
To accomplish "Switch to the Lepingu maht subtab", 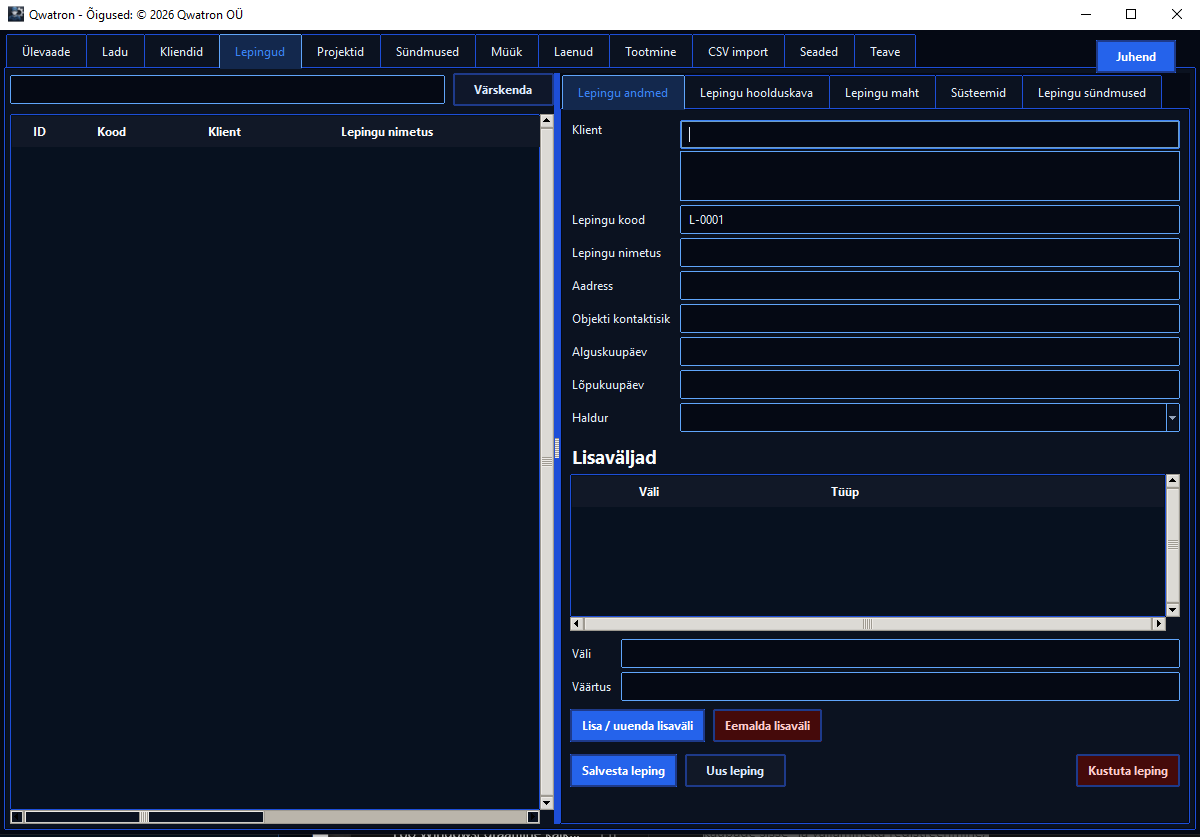I will pyautogui.click(x=882, y=93).
